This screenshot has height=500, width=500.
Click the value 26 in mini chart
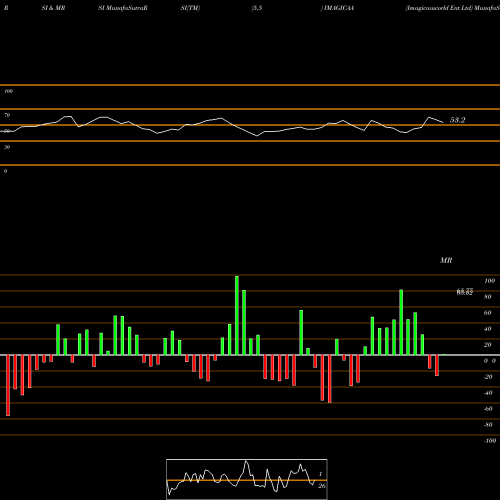[322, 486]
